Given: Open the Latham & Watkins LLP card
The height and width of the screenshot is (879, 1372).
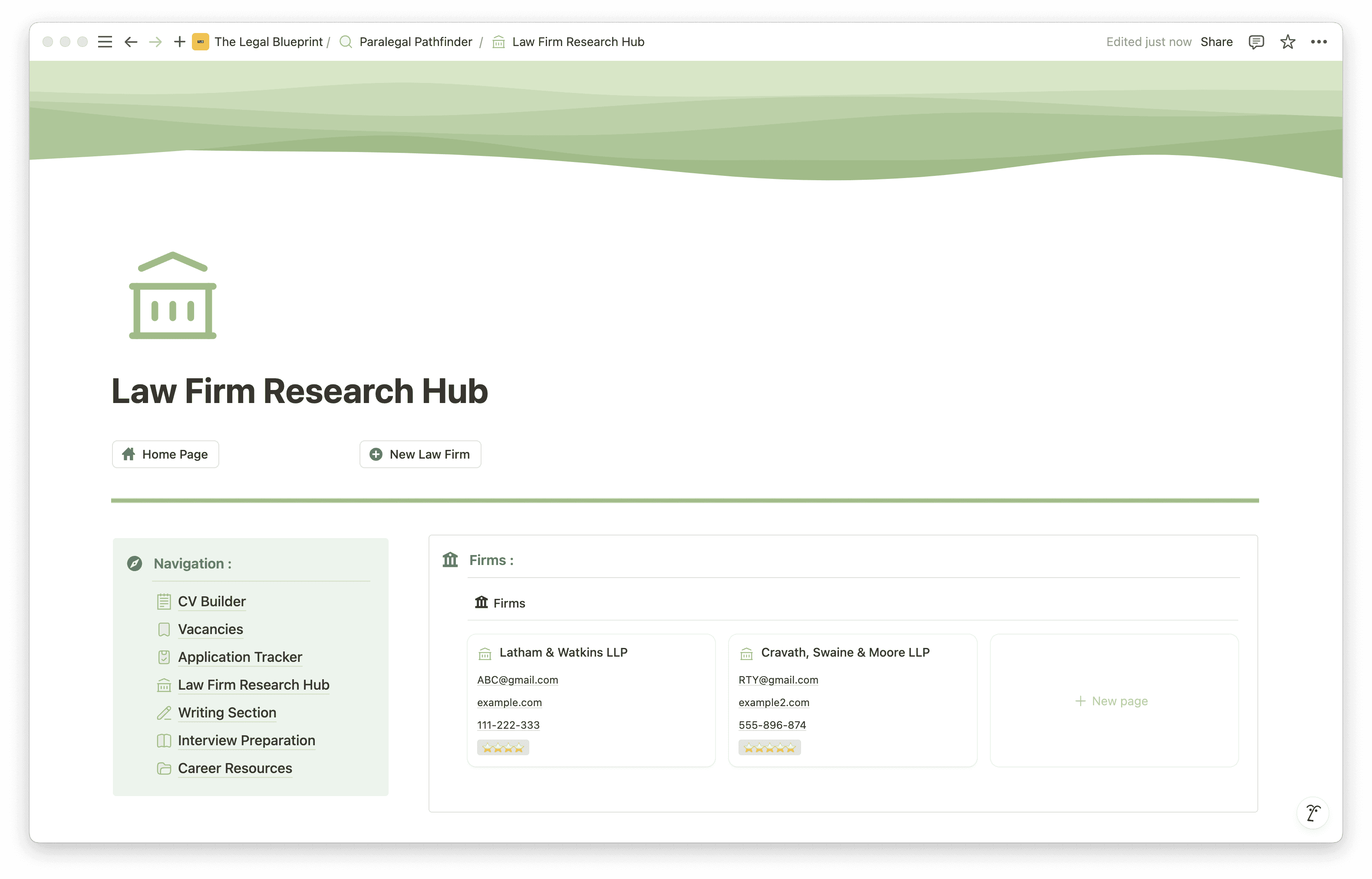Looking at the screenshot, I should pos(563,652).
